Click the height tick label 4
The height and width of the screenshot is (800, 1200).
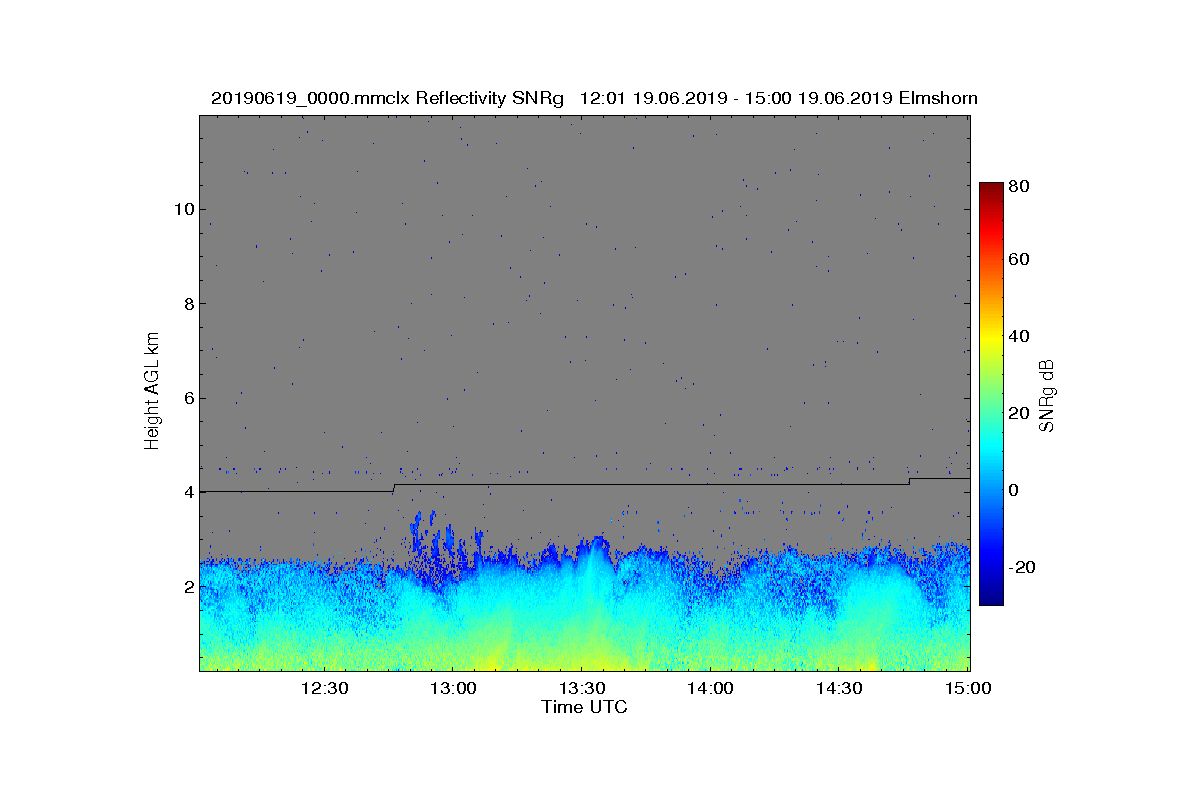(x=187, y=492)
